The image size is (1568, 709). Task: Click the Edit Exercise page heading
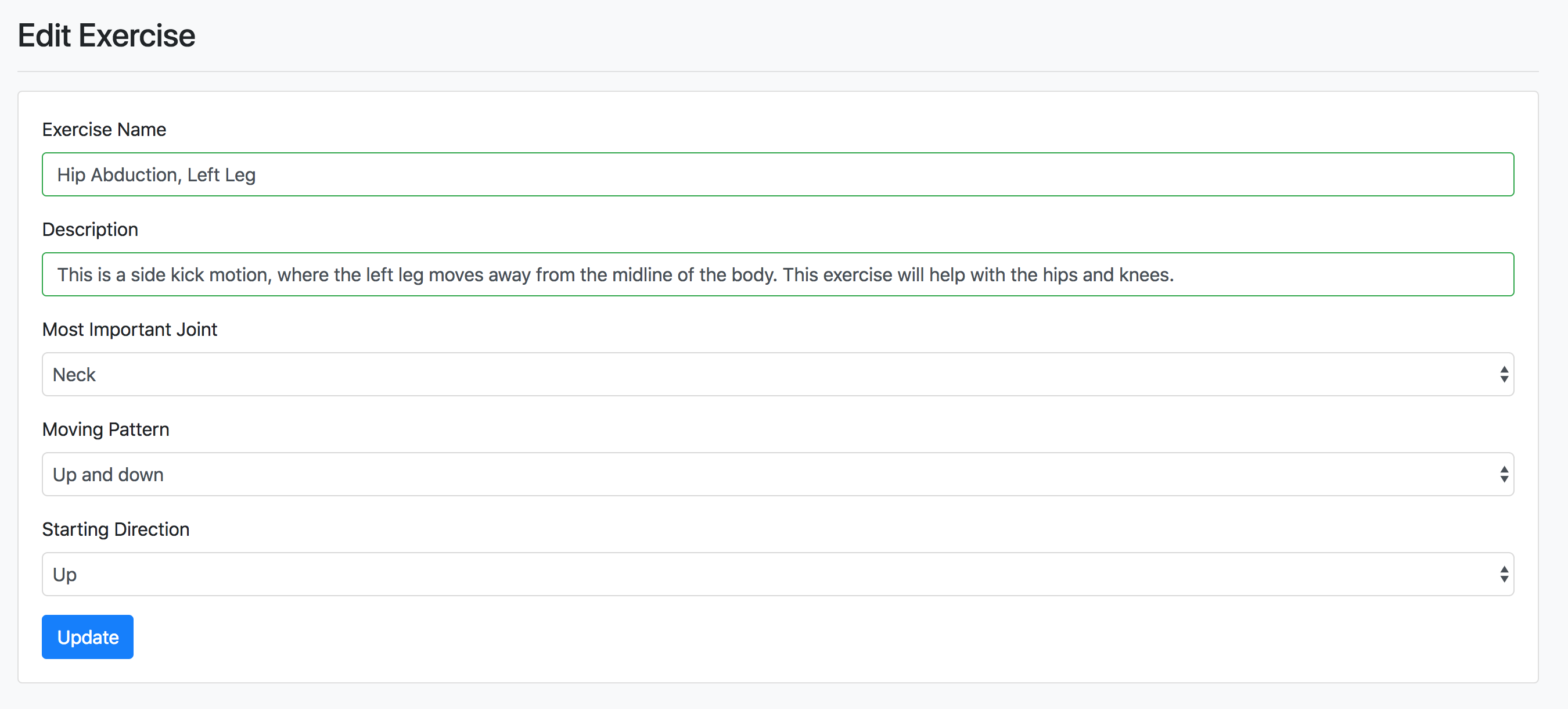pyautogui.click(x=106, y=35)
